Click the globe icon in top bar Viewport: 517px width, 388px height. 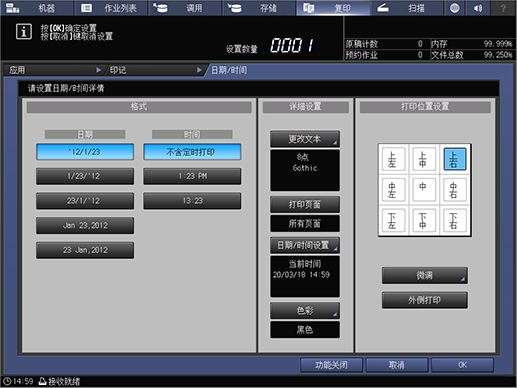454,8
